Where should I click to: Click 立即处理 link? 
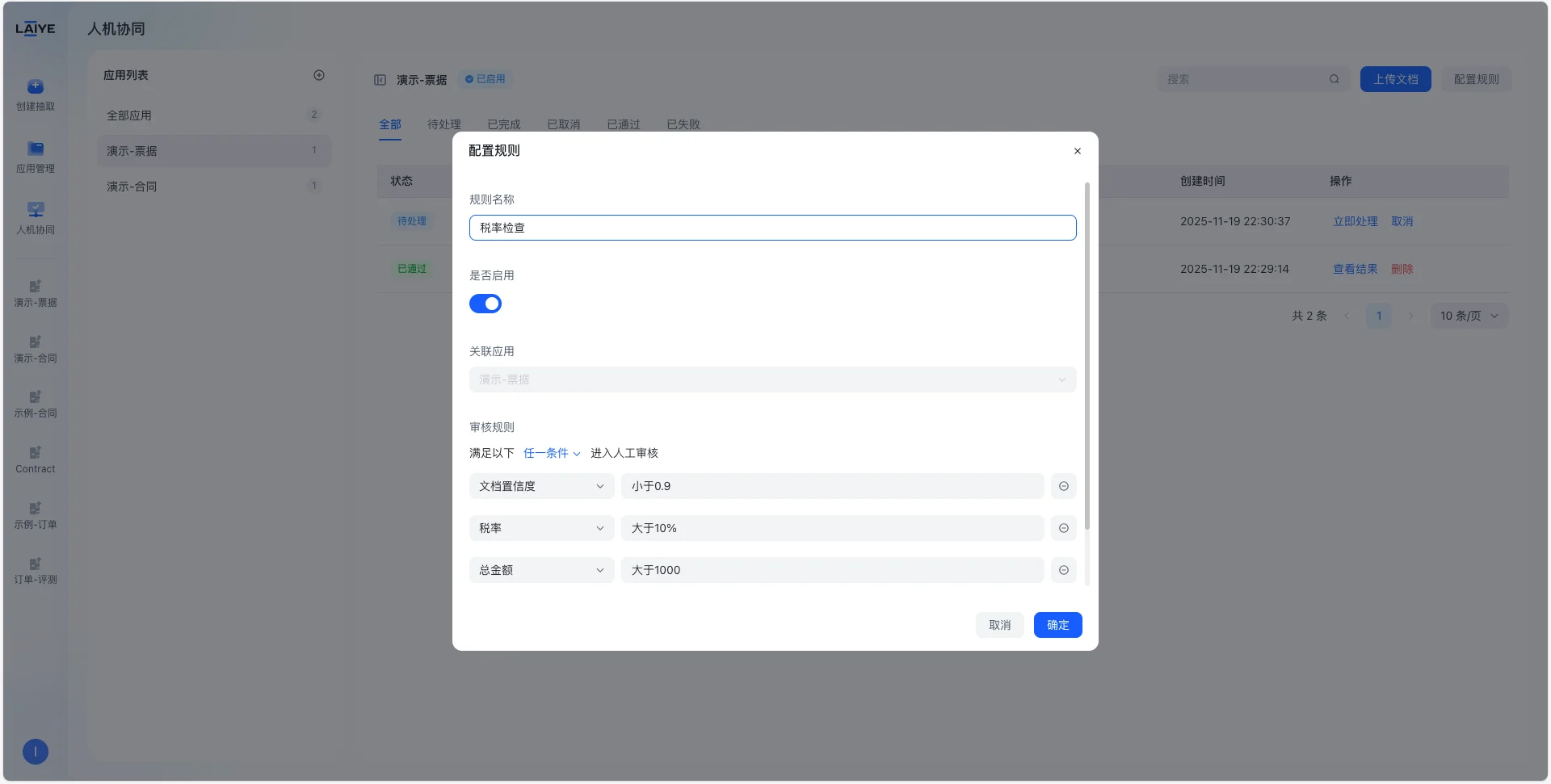pos(1356,221)
